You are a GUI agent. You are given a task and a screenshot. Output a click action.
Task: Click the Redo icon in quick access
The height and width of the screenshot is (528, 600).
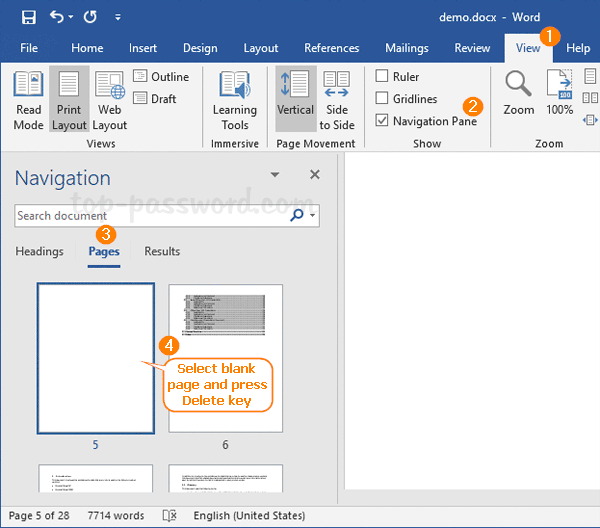[x=90, y=17]
